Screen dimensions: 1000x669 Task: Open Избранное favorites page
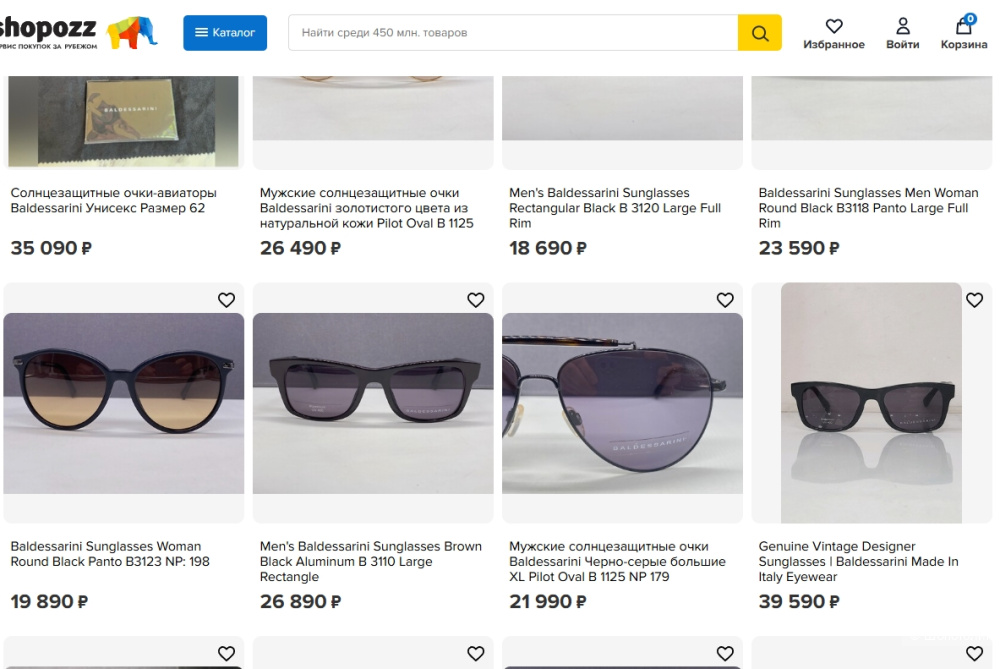(x=833, y=33)
